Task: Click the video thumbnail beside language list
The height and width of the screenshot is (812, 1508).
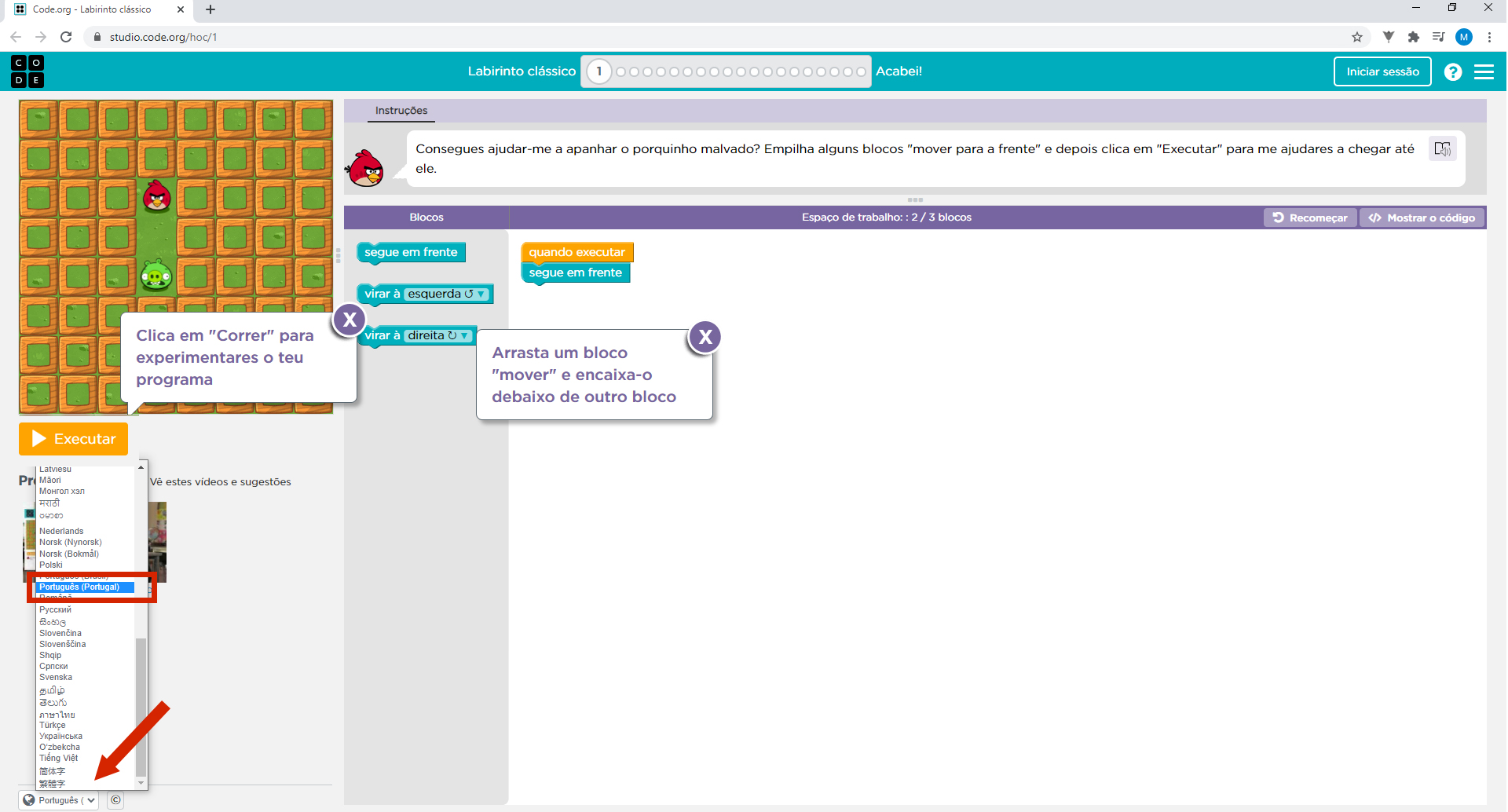Action: click(157, 542)
